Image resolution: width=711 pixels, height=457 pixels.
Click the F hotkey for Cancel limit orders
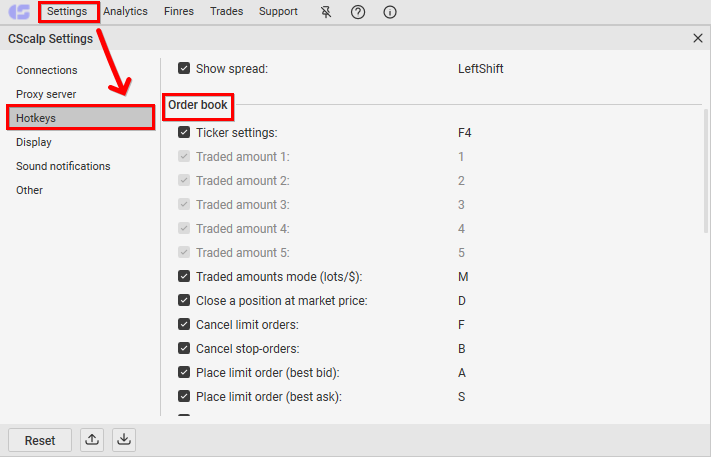click(x=461, y=325)
